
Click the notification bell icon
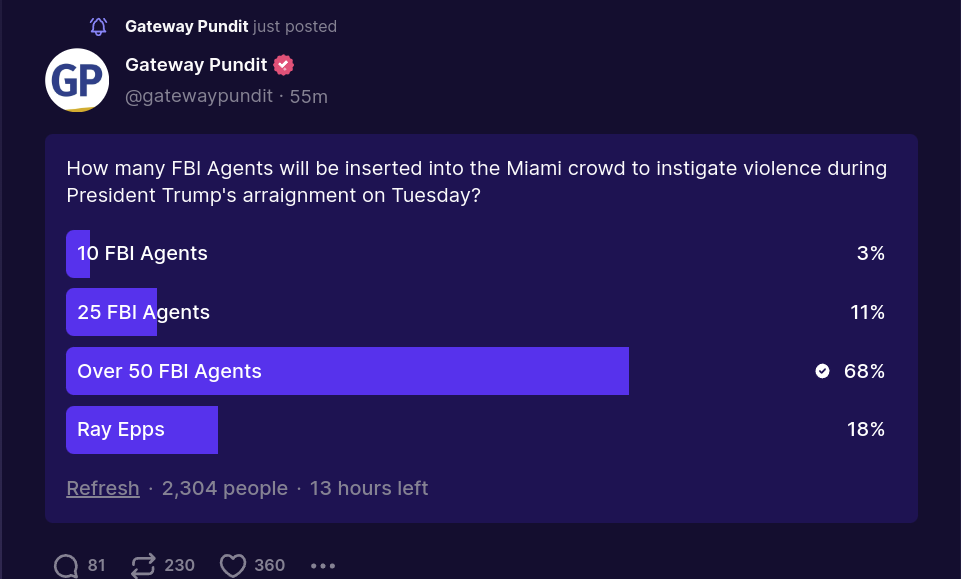click(x=98, y=27)
